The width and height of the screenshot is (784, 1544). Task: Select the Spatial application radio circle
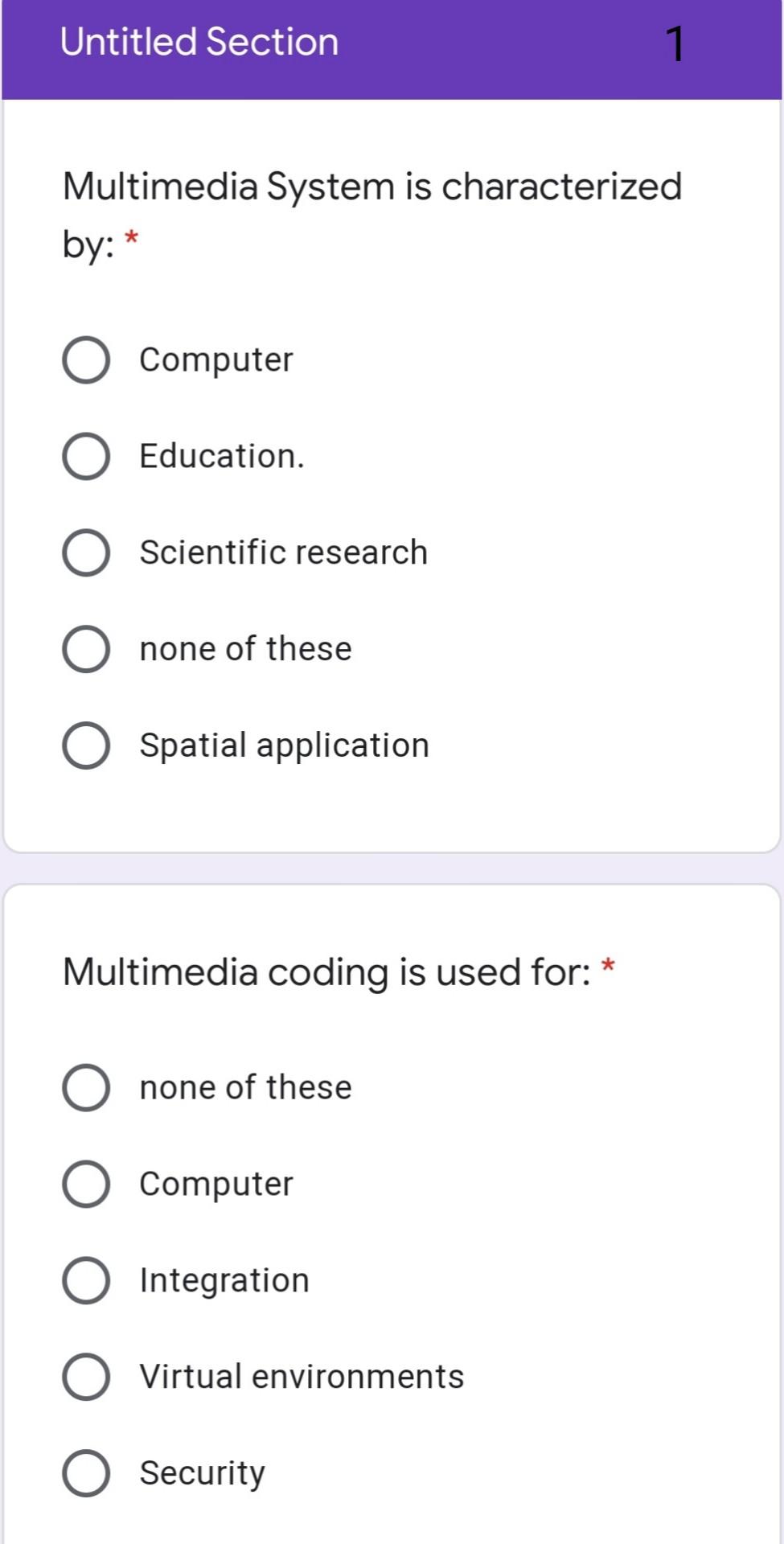coord(86,745)
